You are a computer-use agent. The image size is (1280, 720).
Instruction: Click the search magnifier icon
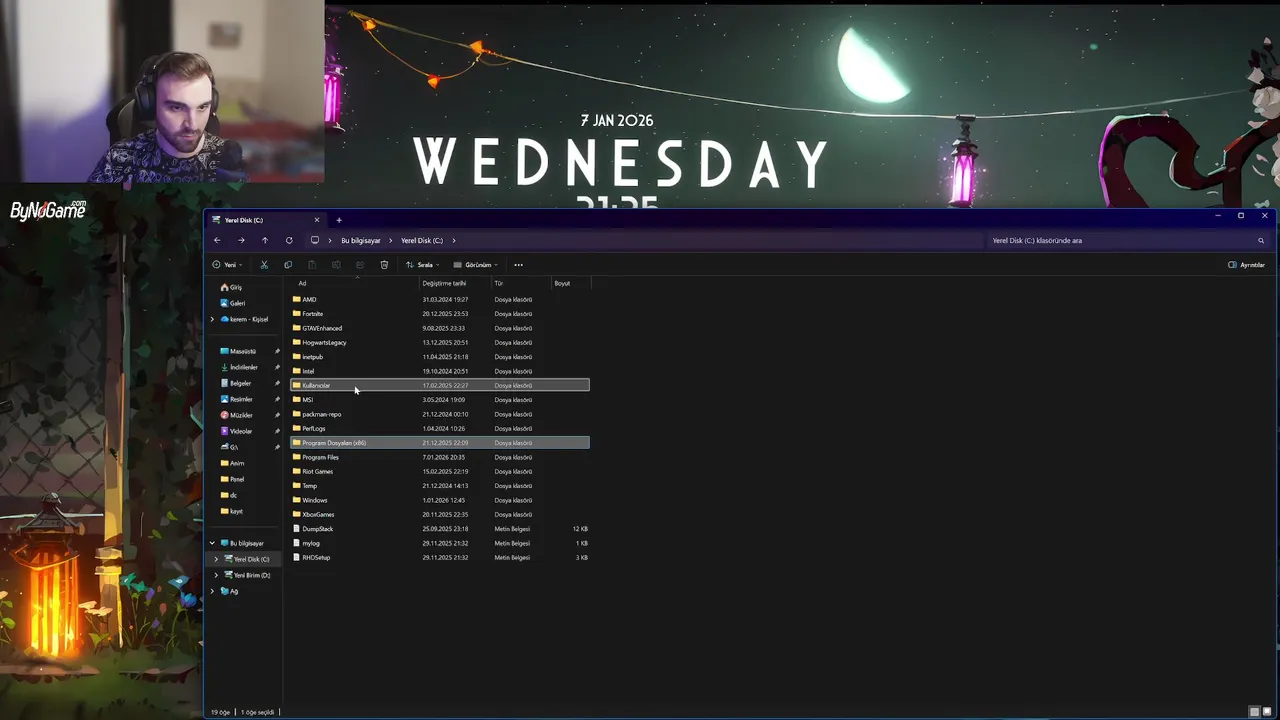click(x=1261, y=240)
